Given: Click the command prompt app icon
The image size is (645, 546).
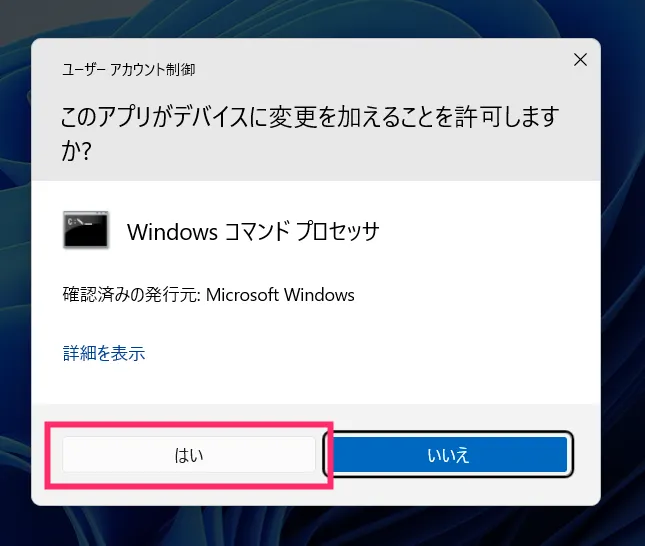Looking at the screenshot, I should tap(86, 230).
